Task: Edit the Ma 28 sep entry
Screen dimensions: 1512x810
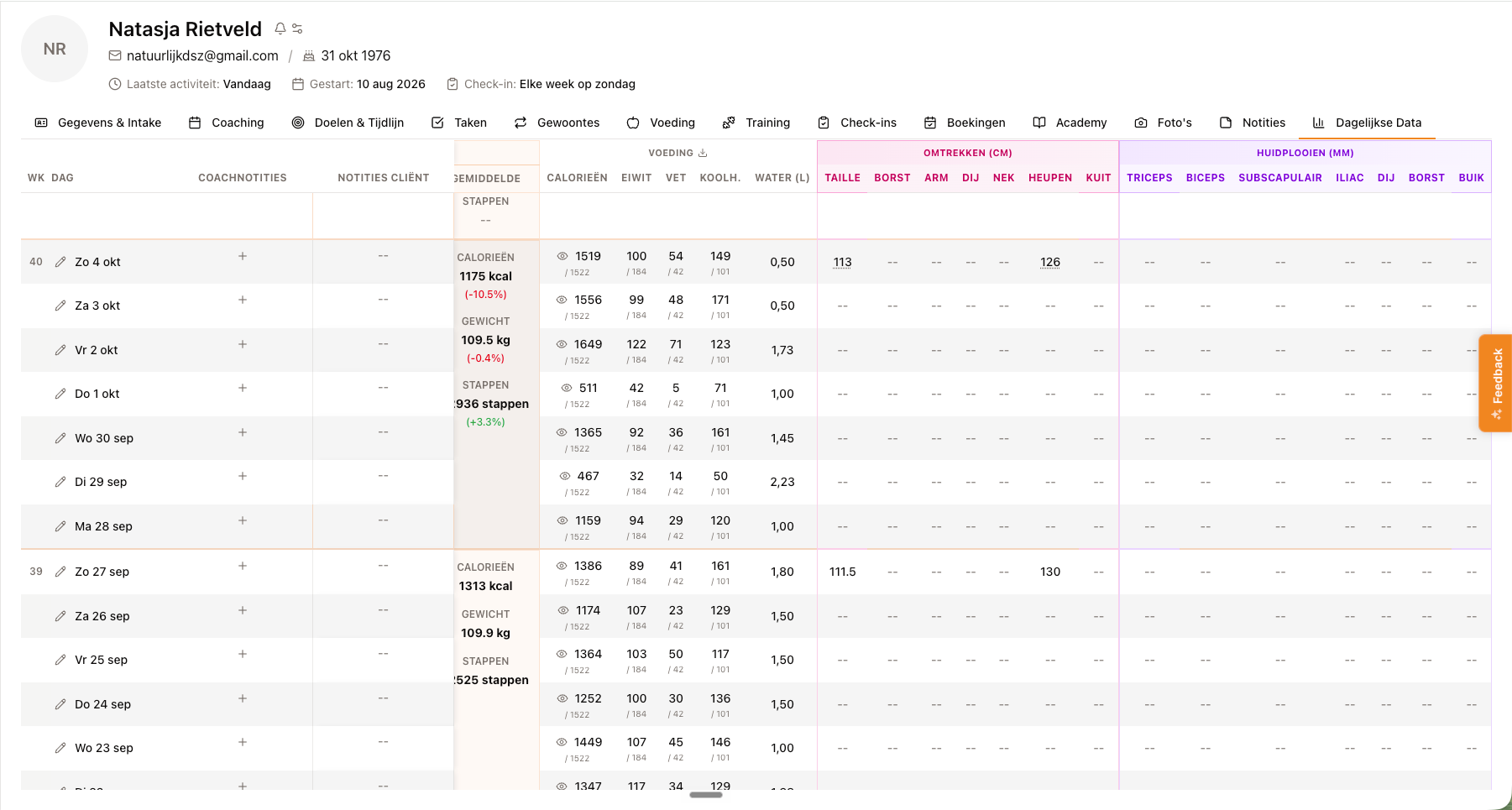Action: (60, 526)
